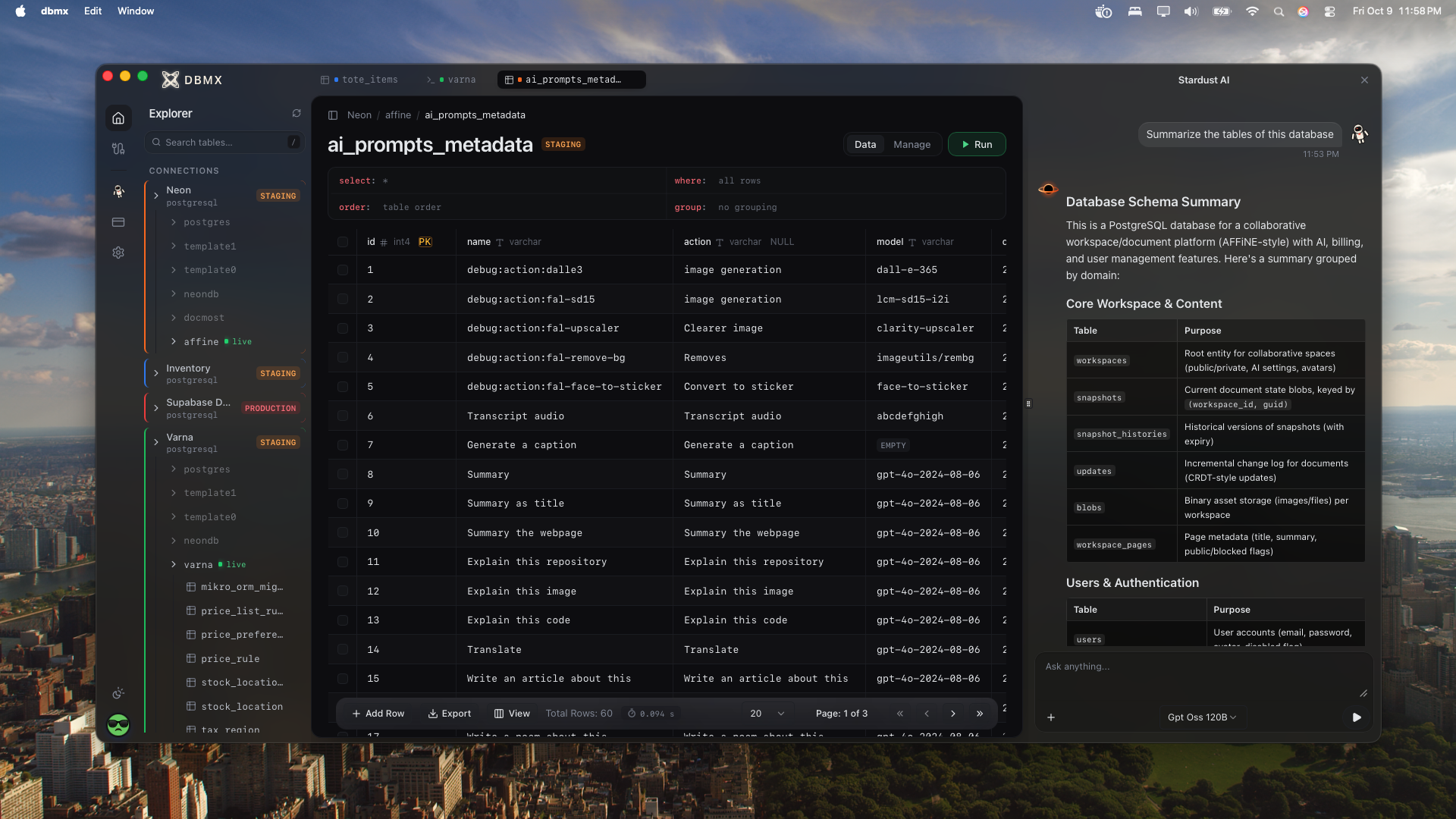This screenshot has width=1456, height=819.
Task: Click the Export button
Action: (450, 714)
